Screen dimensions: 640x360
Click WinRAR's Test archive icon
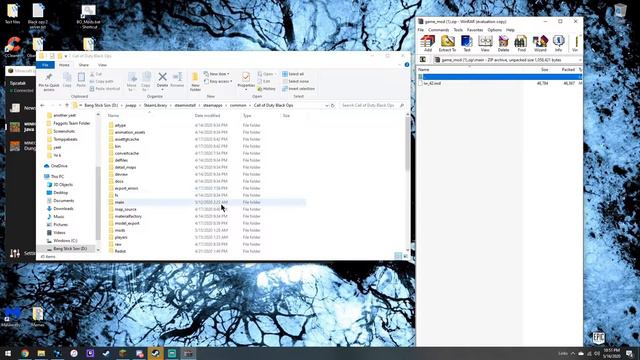click(x=467, y=44)
